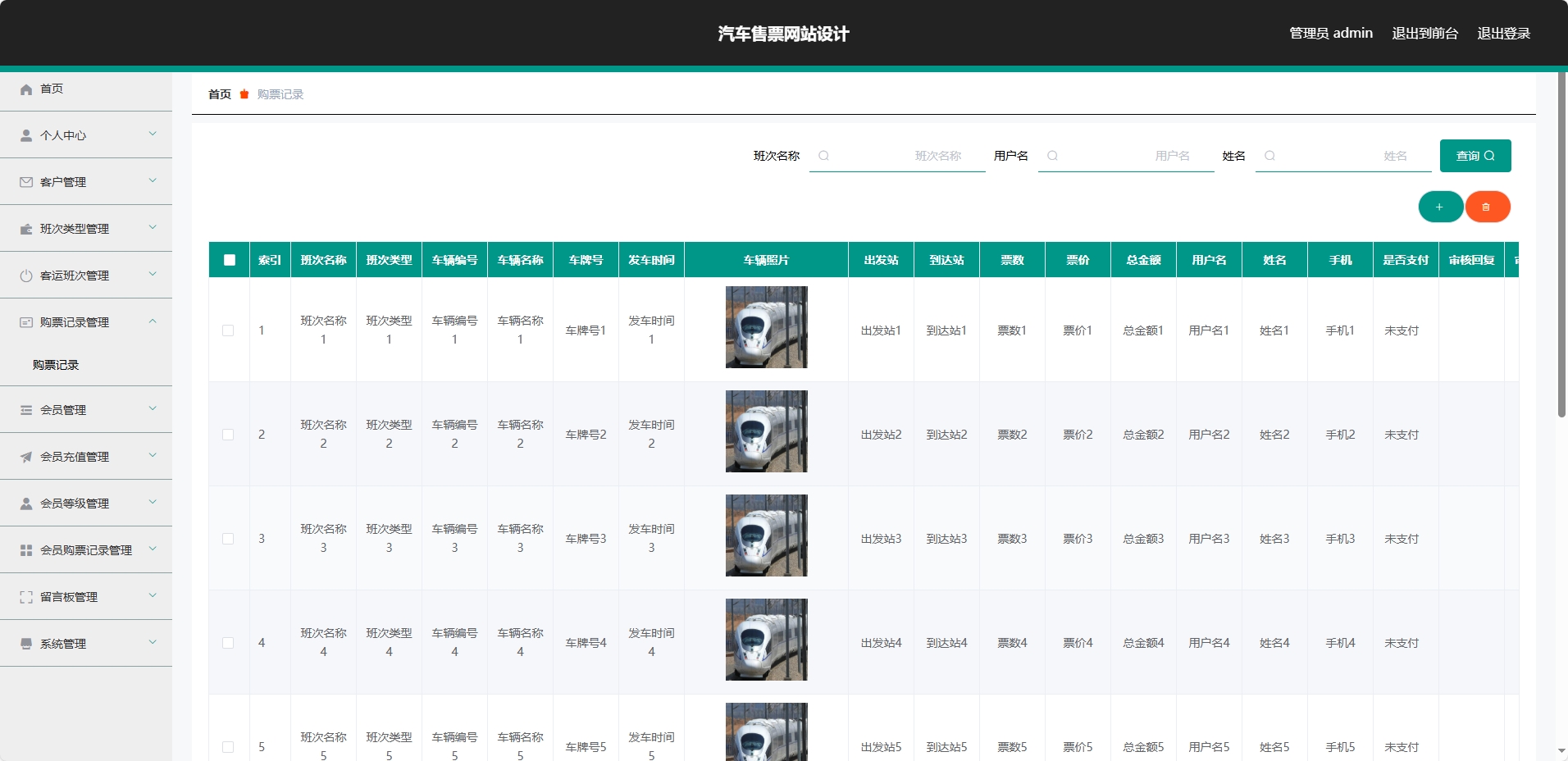This screenshot has width=1568, height=761.
Task: Click the 退出登录 logout link
Action: coord(1503,34)
